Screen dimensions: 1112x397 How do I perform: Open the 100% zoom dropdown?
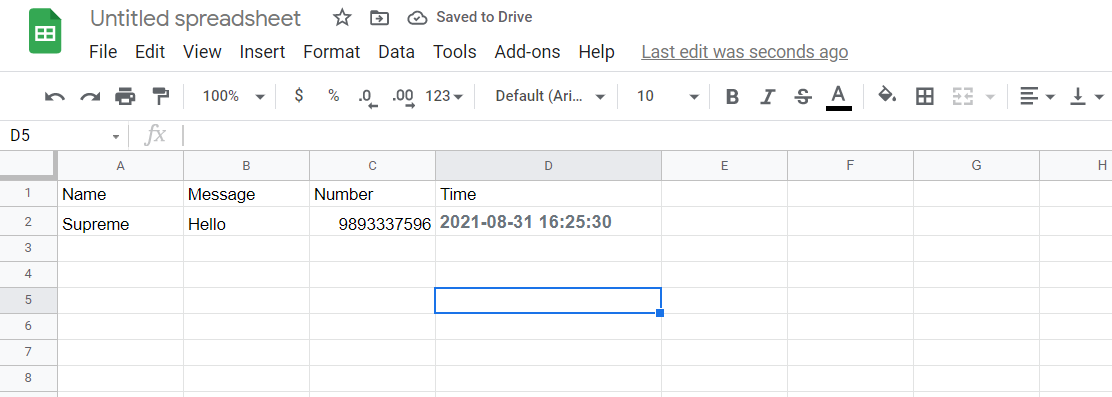point(233,96)
